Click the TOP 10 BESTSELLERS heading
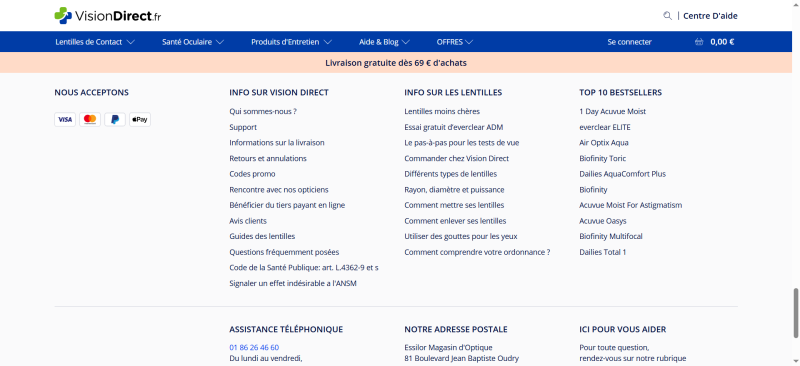The width and height of the screenshot is (800, 366). tap(620, 92)
